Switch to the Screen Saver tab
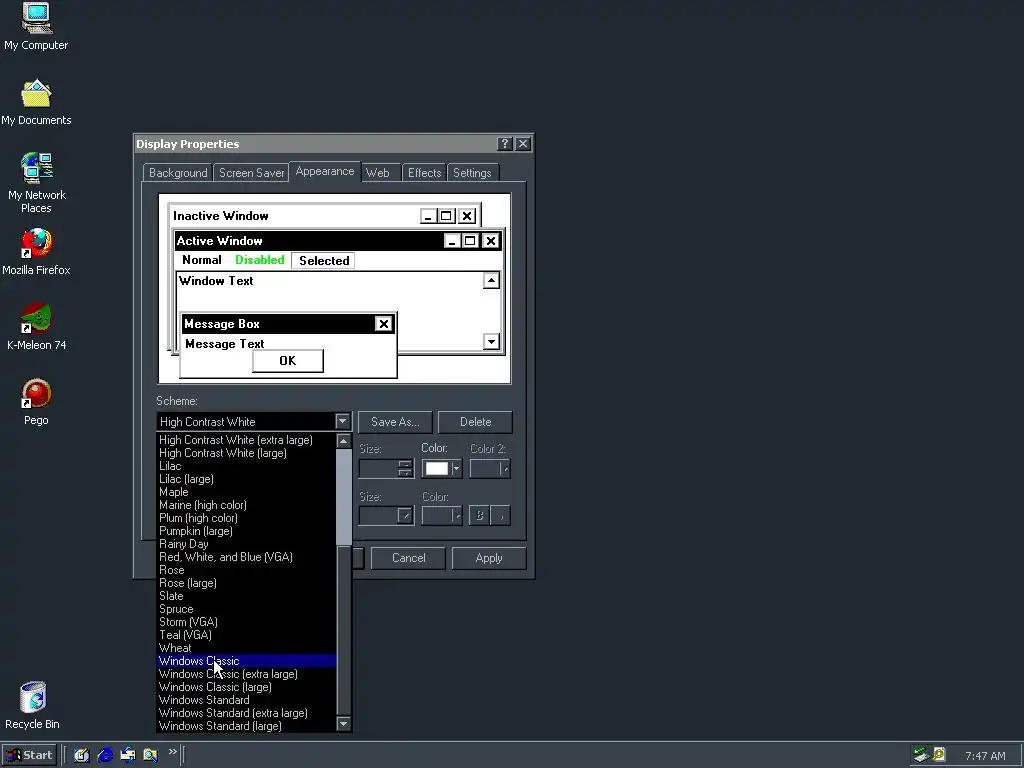This screenshot has width=1024, height=768. click(251, 172)
